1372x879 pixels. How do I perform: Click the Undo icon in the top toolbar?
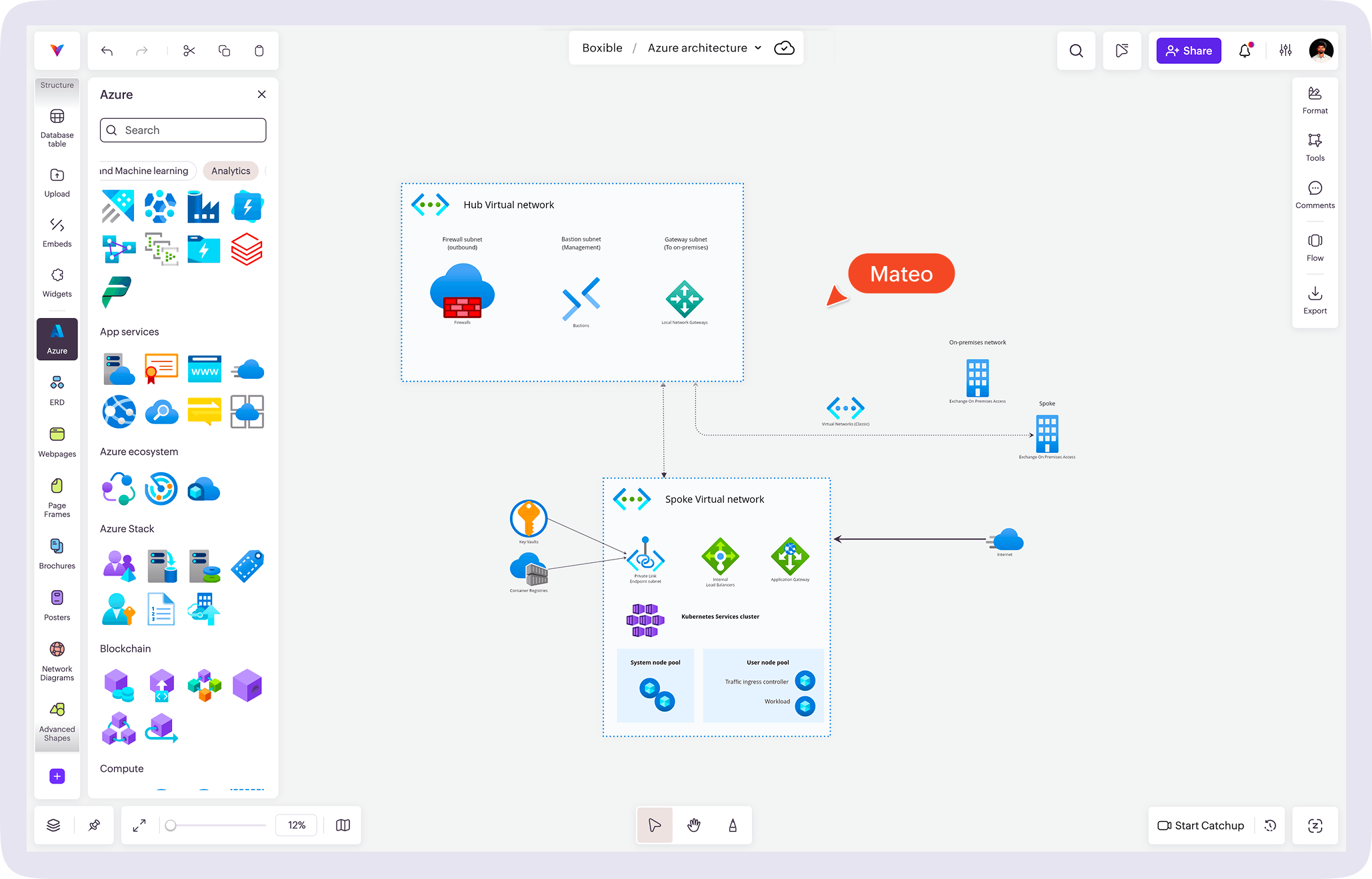pyautogui.click(x=106, y=50)
